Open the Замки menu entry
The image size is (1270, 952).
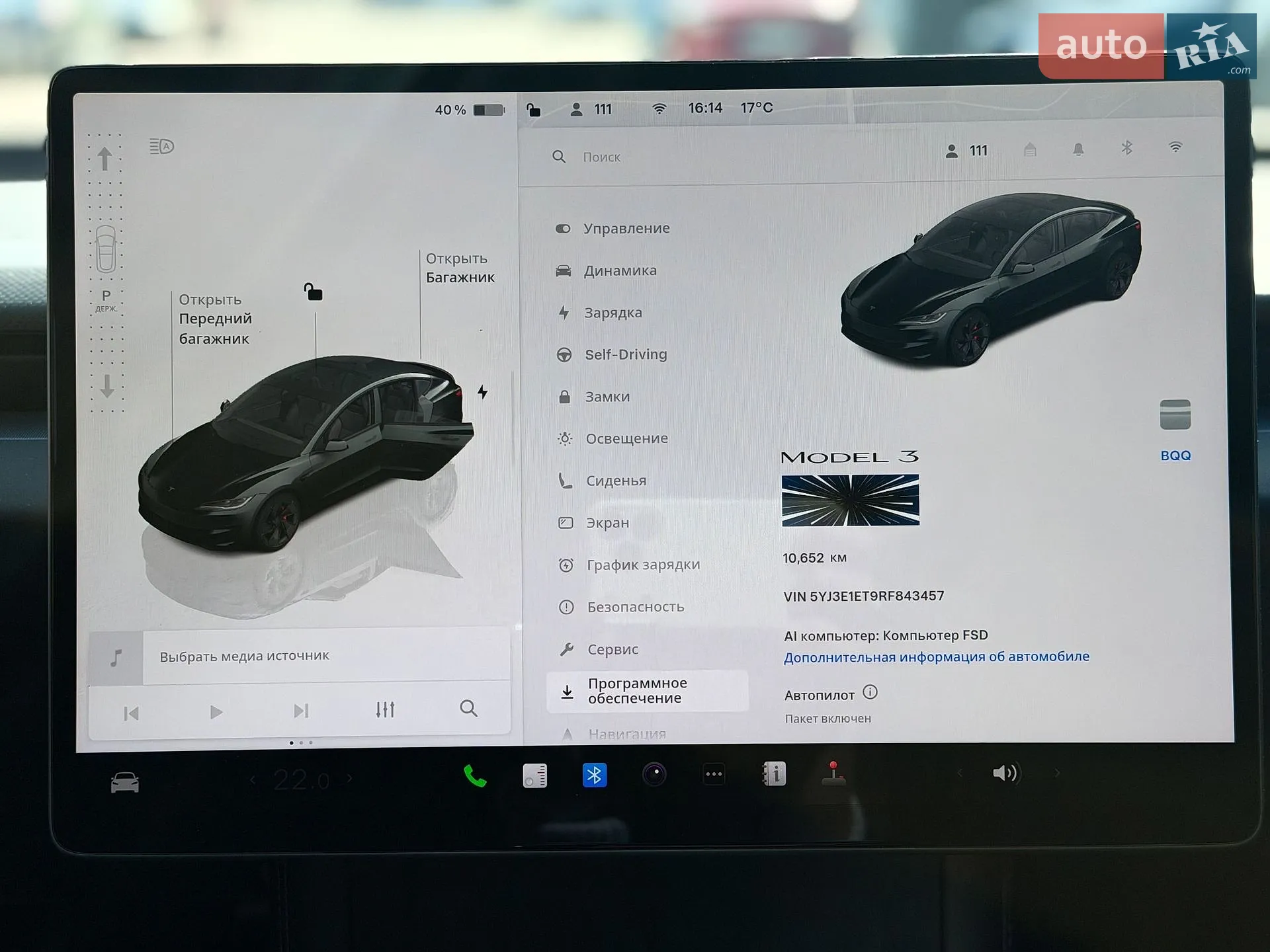click(594, 397)
